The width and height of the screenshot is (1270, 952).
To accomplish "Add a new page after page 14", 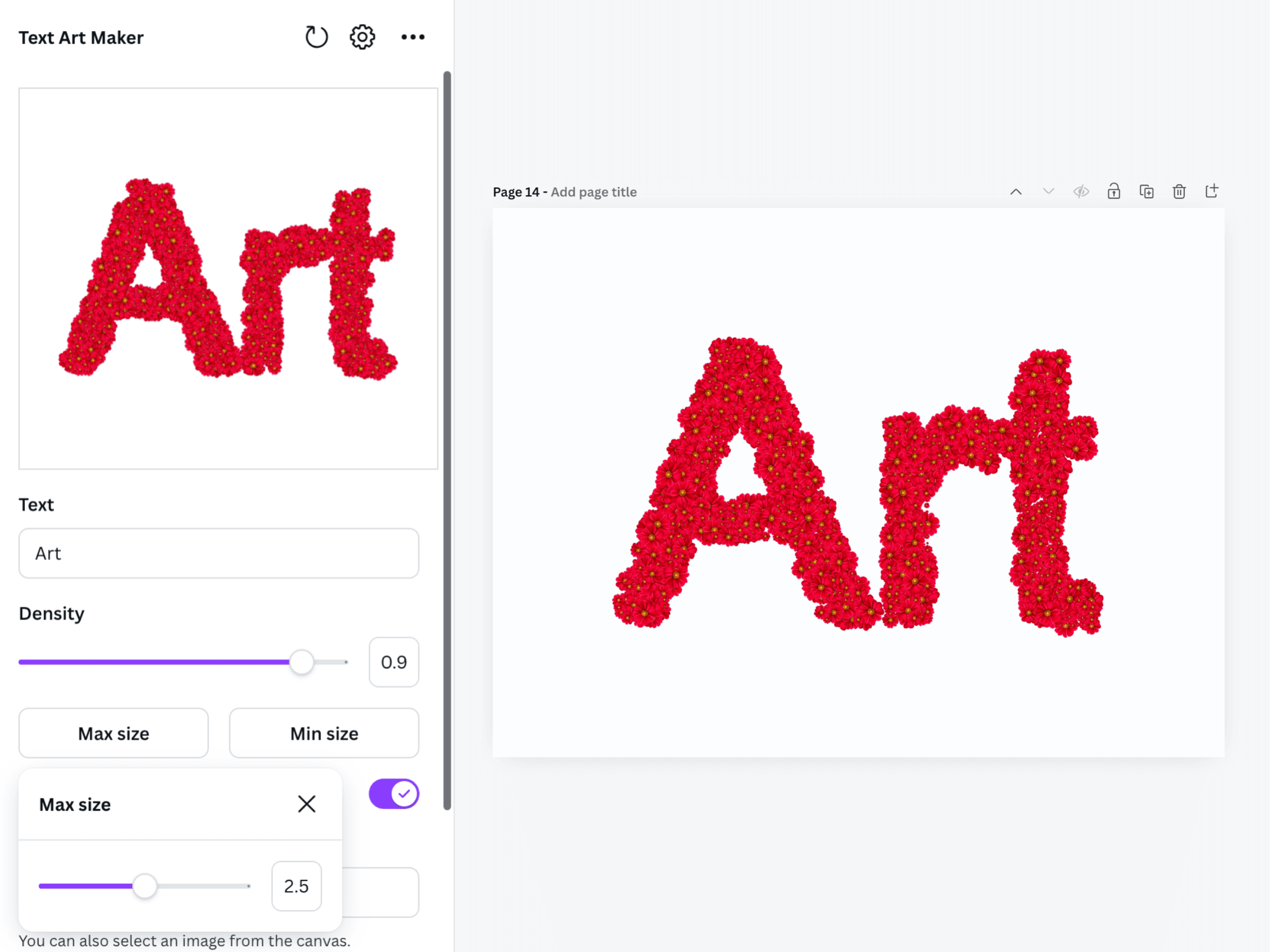I will (1211, 191).
